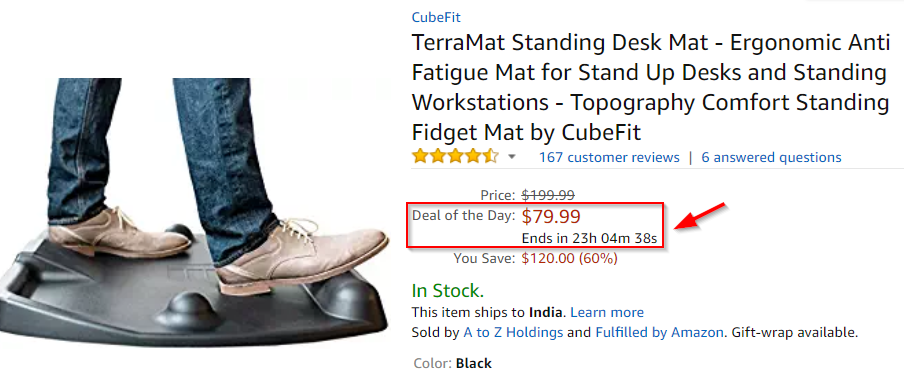Open the 167 customer reviews link
Screen dimensions: 904x385
(x=609, y=157)
